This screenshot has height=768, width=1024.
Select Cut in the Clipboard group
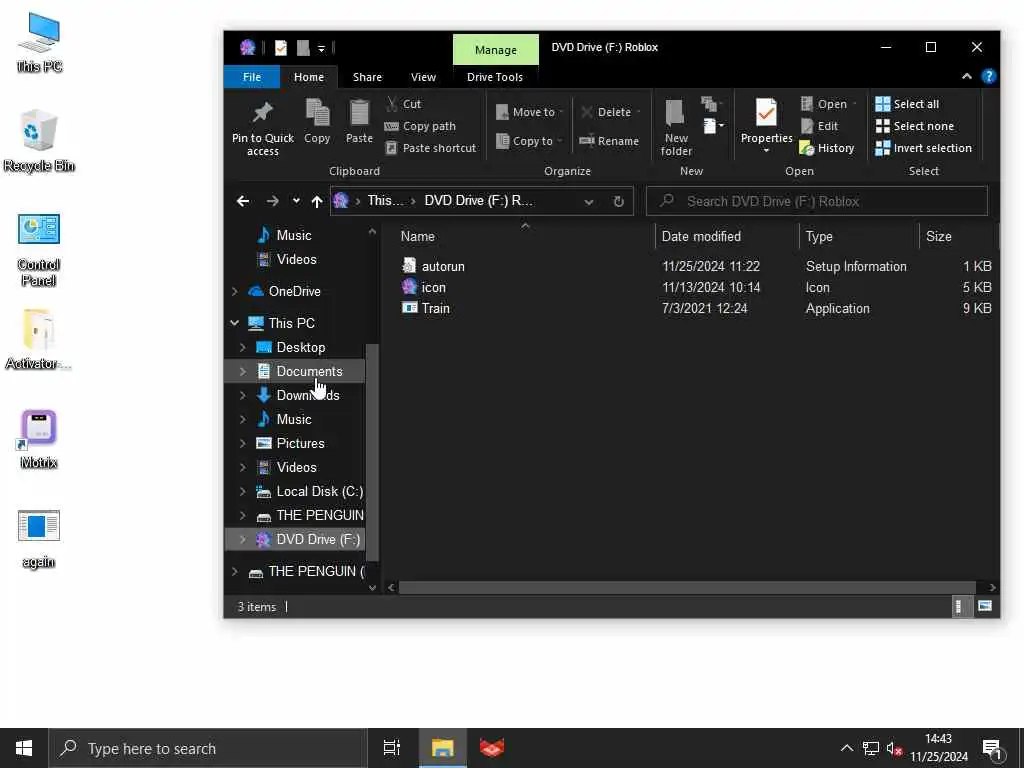[x=404, y=104]
